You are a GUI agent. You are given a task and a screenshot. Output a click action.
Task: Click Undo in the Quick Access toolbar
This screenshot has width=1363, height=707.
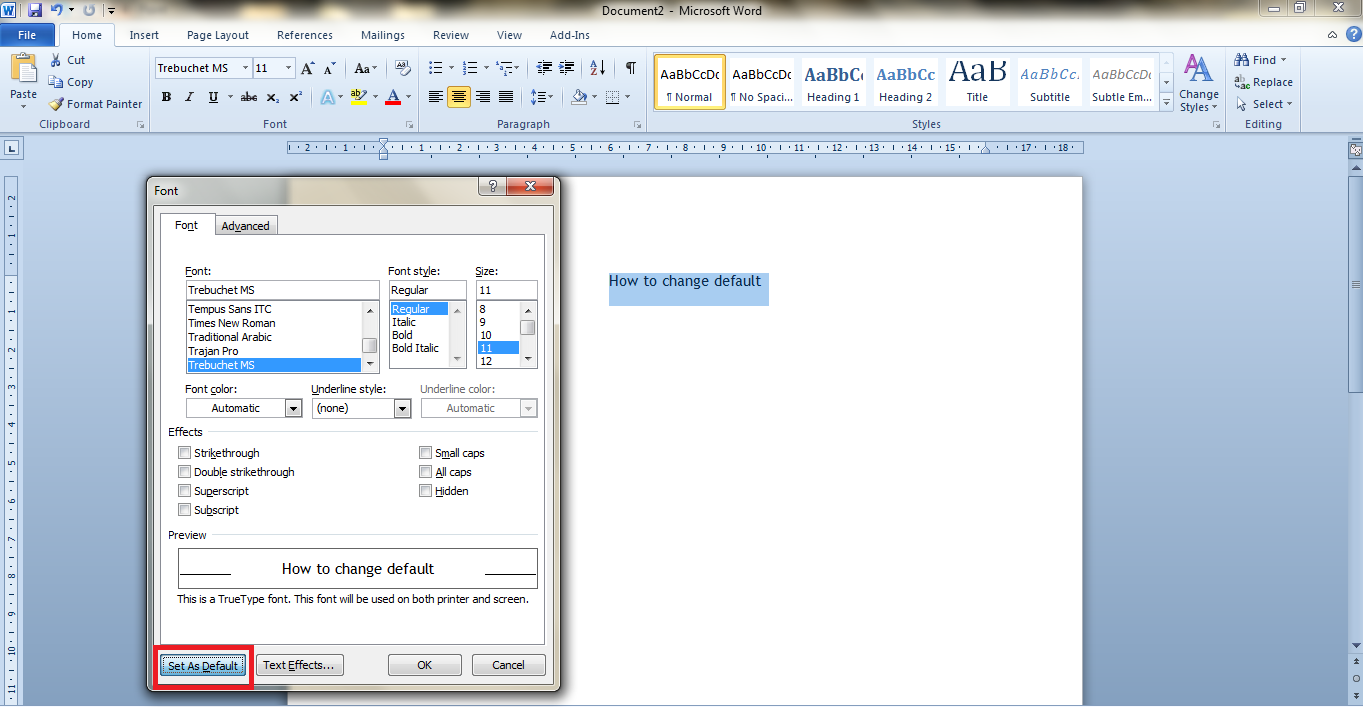(57, 10)
